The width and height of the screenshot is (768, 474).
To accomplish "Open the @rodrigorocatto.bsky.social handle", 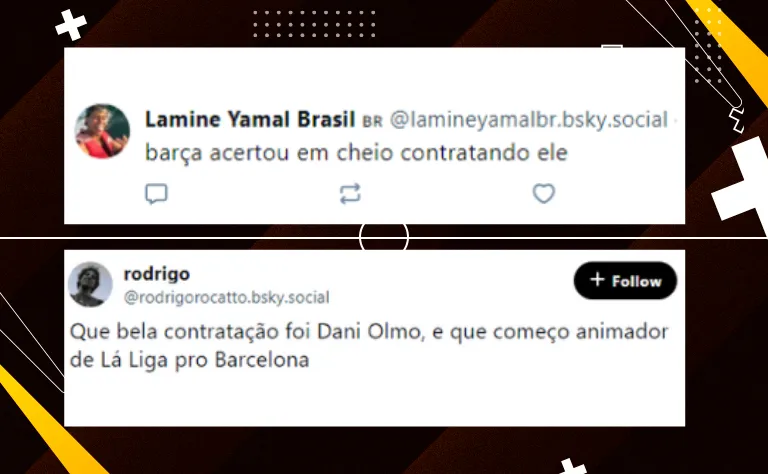I will coord(227,297).
